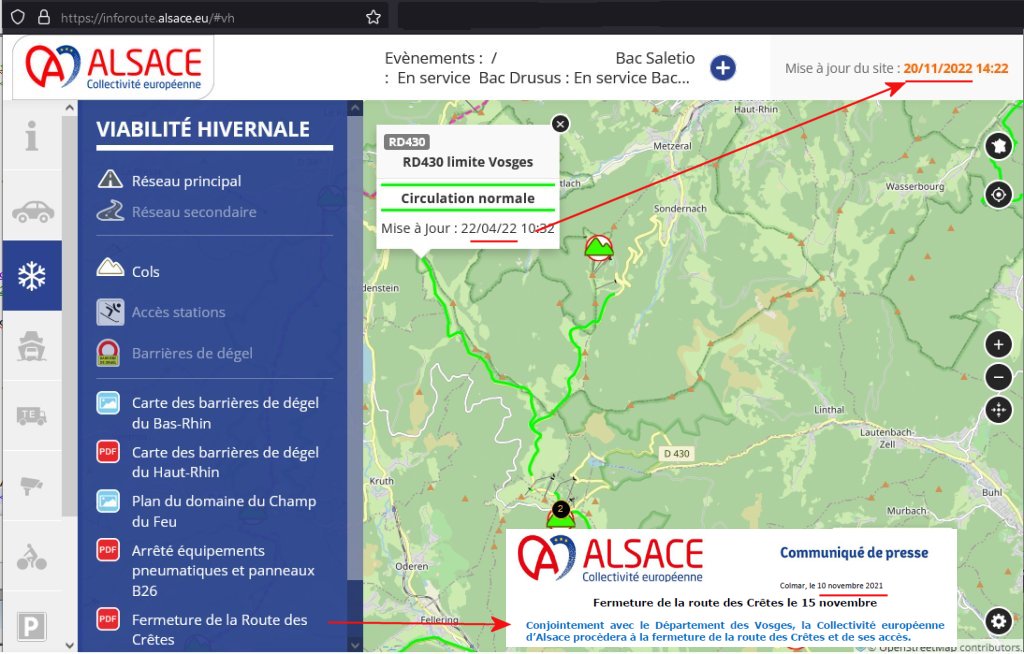Click the Kruth label on map

tap(381, 481)
